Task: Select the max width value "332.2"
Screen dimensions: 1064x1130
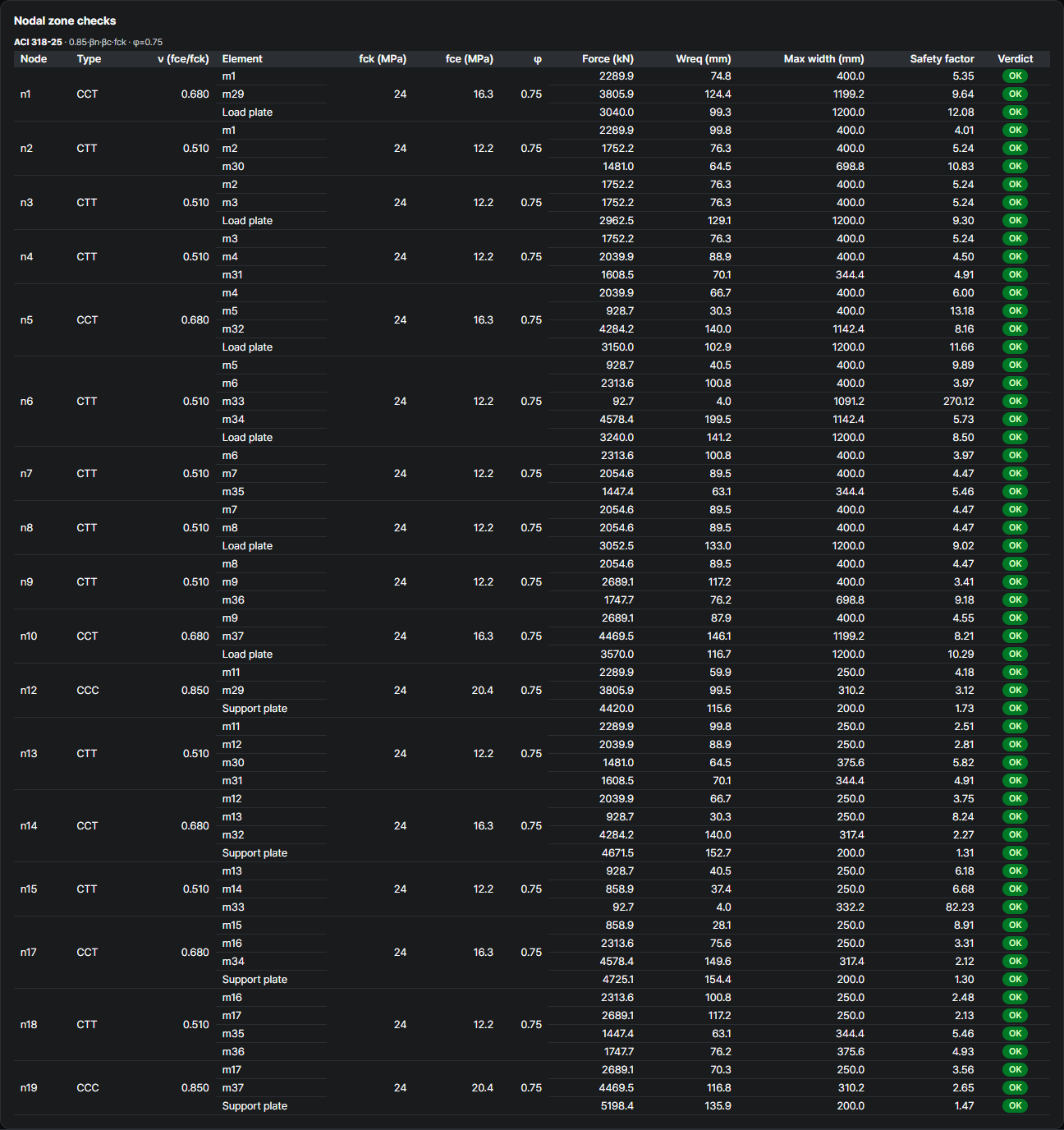Action: point(851,907)
